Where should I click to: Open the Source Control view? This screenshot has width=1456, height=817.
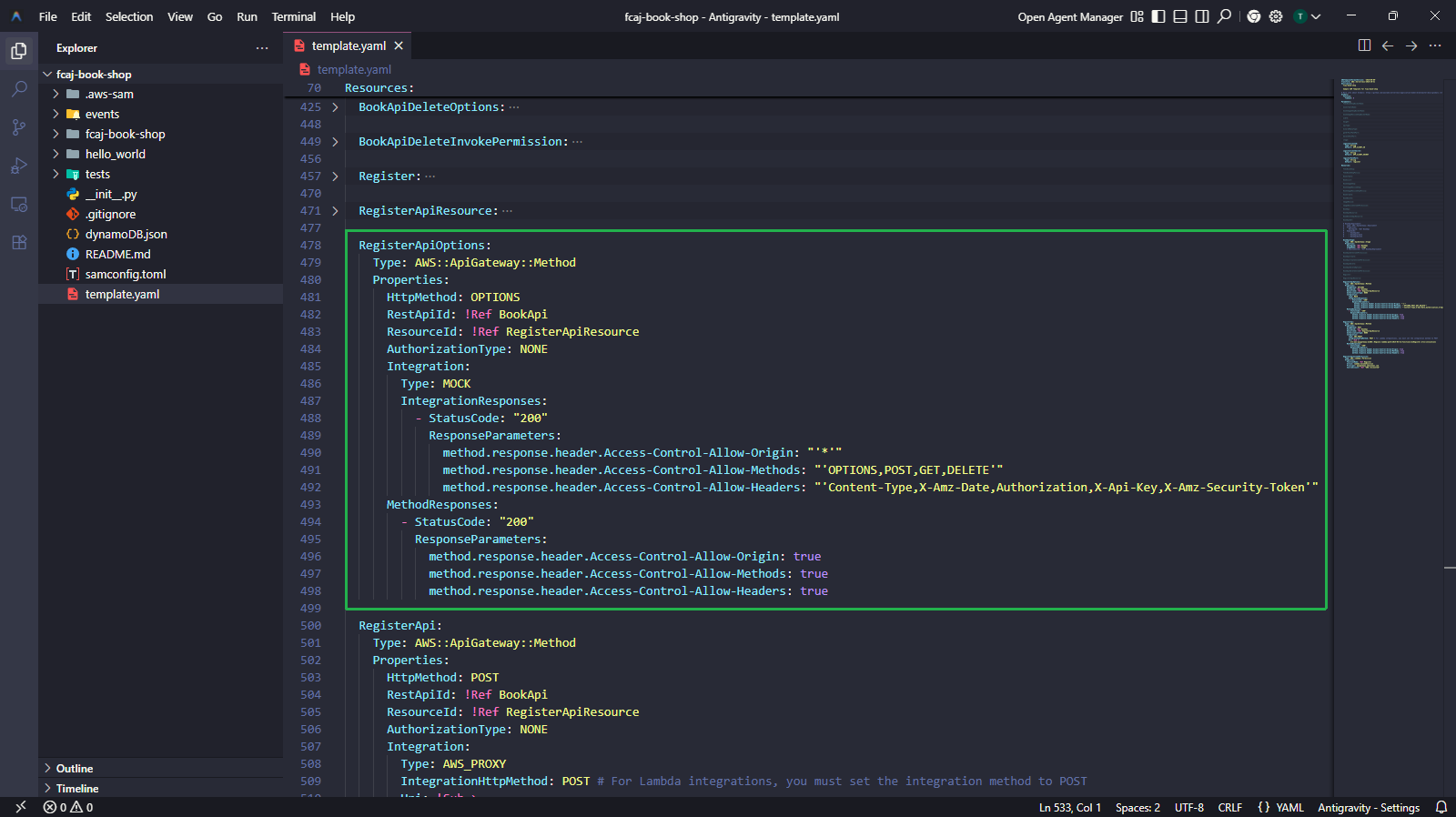pos(19,127)
